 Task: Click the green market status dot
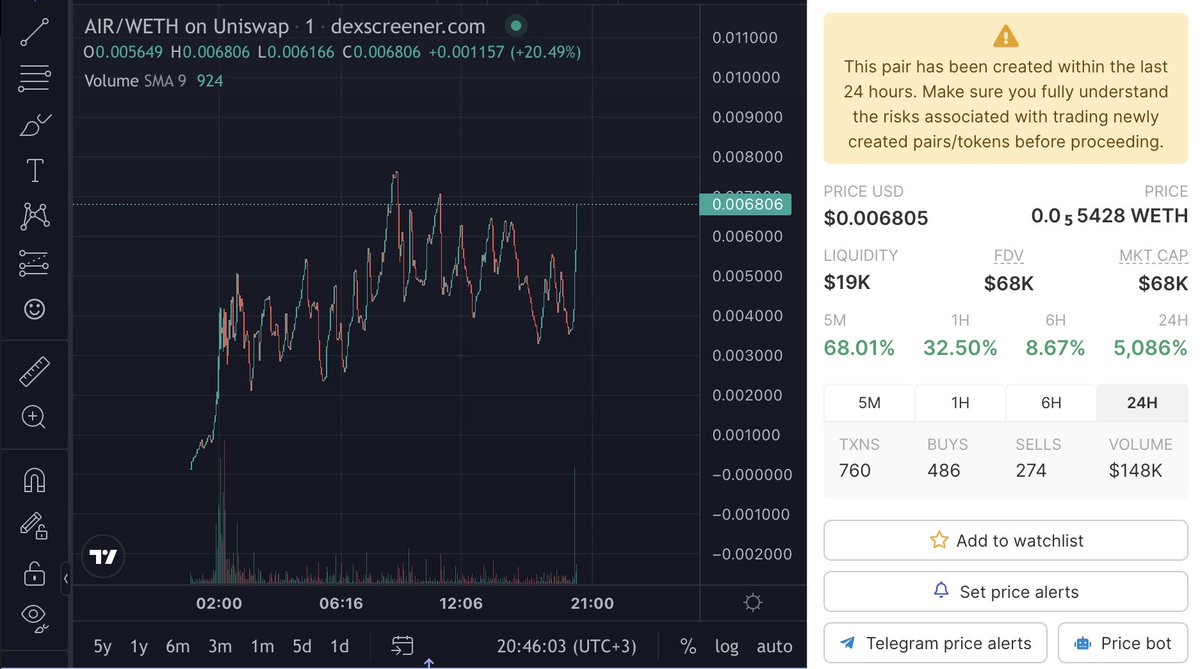(515, 25)
